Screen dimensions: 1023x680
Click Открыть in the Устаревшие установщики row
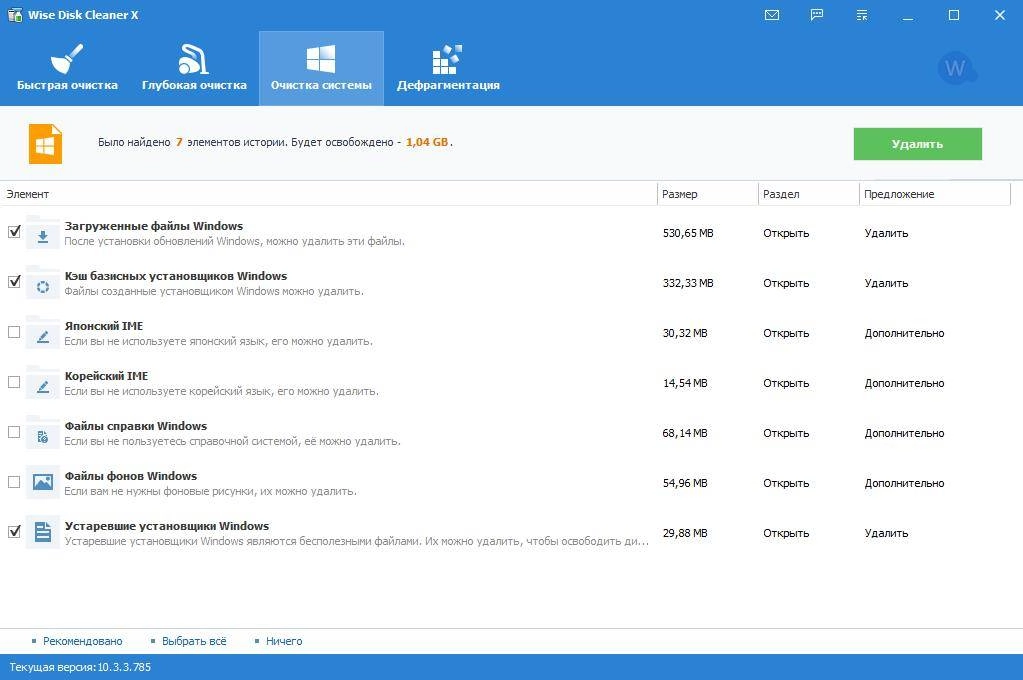click(786, 533)
